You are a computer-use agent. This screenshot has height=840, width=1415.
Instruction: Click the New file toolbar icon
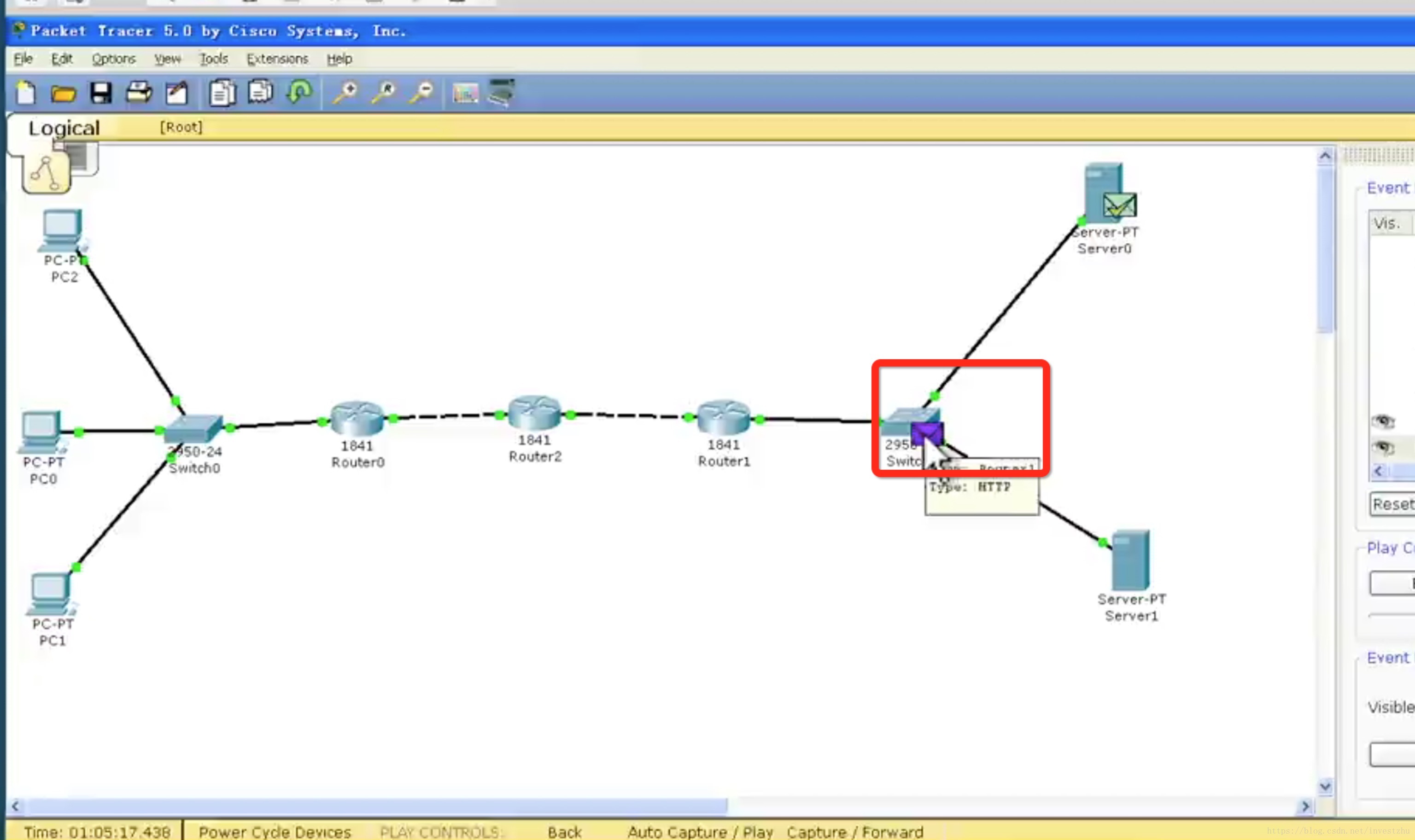click(x=25, y=93)
